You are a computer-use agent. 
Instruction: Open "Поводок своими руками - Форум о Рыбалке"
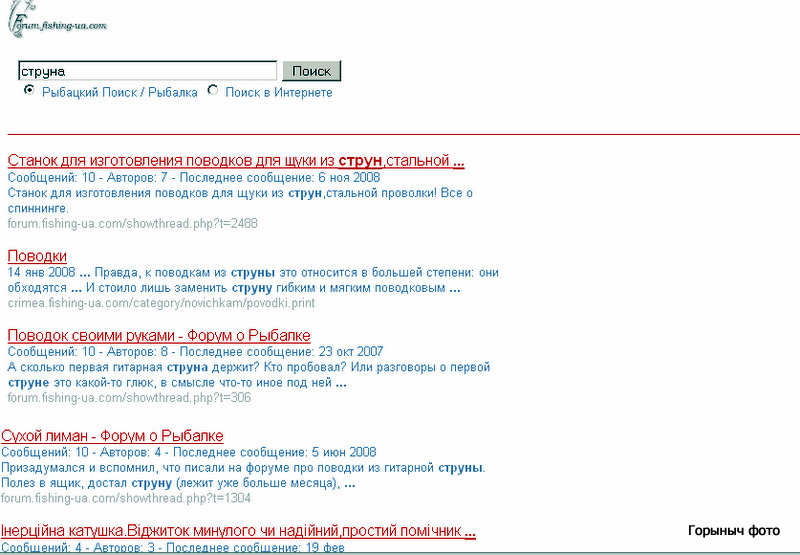[x=159, y=335]
